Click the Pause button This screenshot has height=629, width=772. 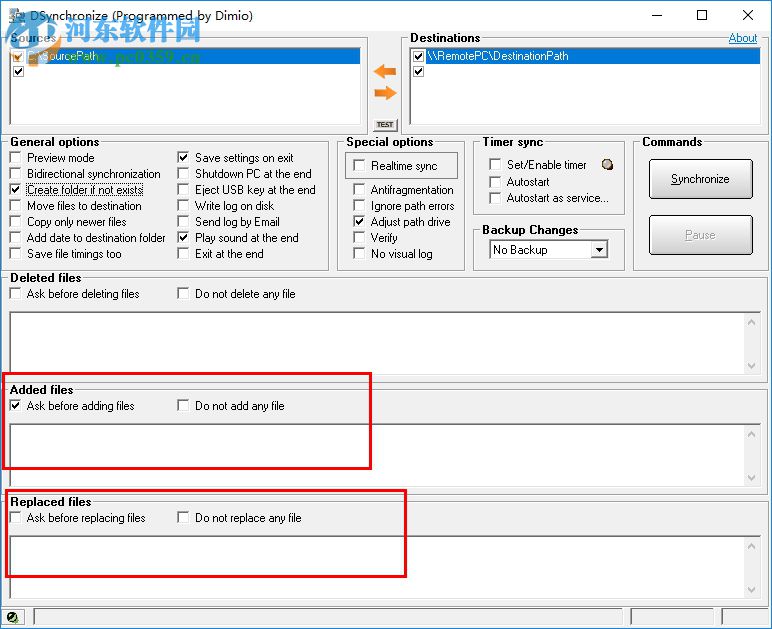[700, 235]
